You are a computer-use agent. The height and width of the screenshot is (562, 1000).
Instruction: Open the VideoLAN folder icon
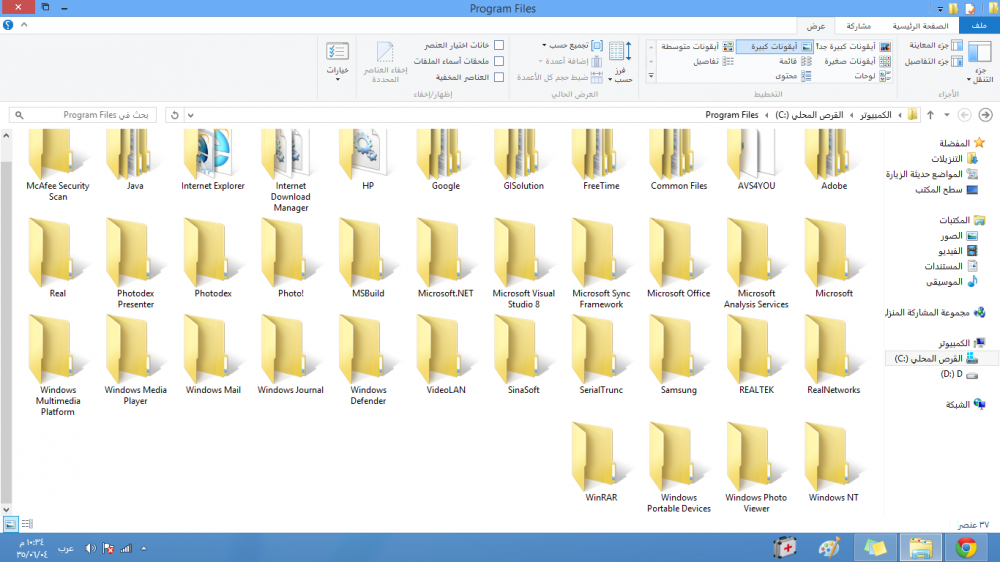446,352
